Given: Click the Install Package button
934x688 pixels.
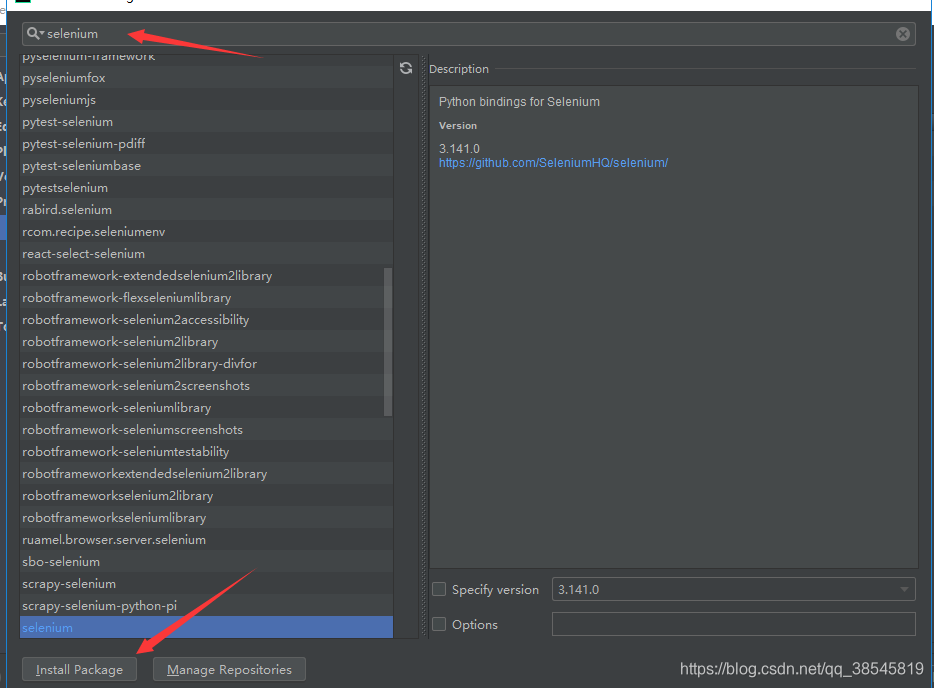Looking at the screenshot, I should [x=79, y=669].
